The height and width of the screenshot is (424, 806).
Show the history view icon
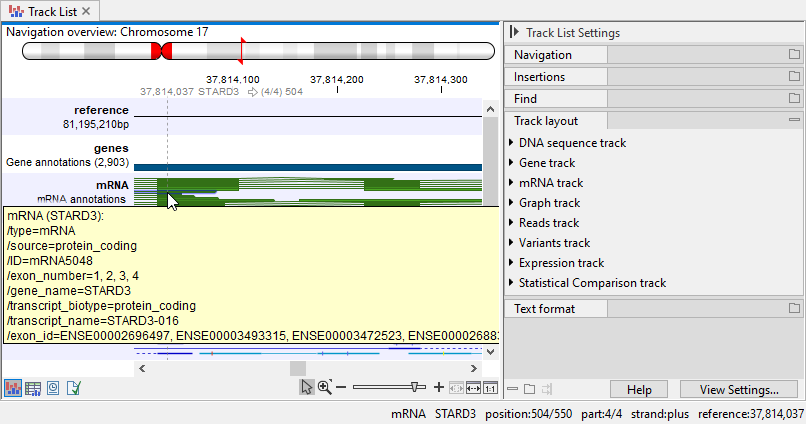(x=53, y=388)
